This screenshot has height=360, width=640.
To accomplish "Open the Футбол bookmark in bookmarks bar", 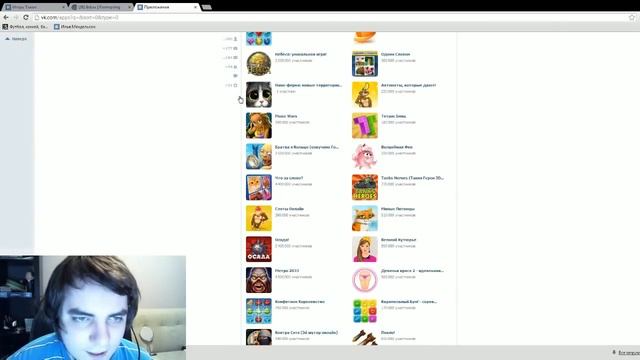I will tap(25, 27).
